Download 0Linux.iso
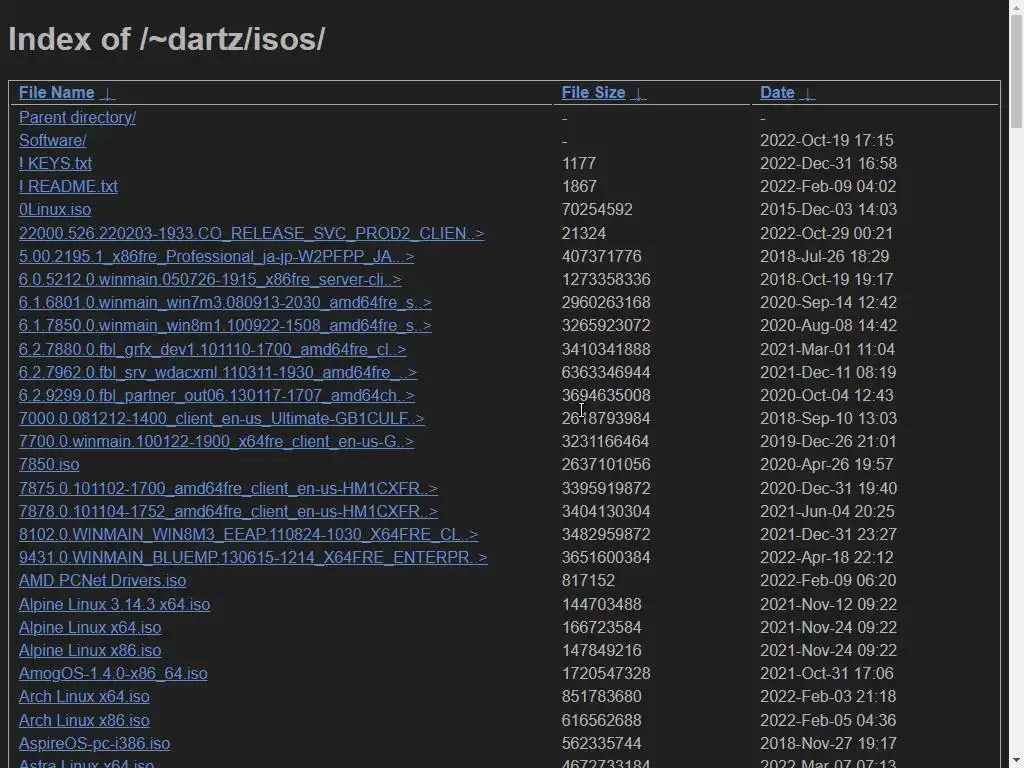 click(55, 210)
